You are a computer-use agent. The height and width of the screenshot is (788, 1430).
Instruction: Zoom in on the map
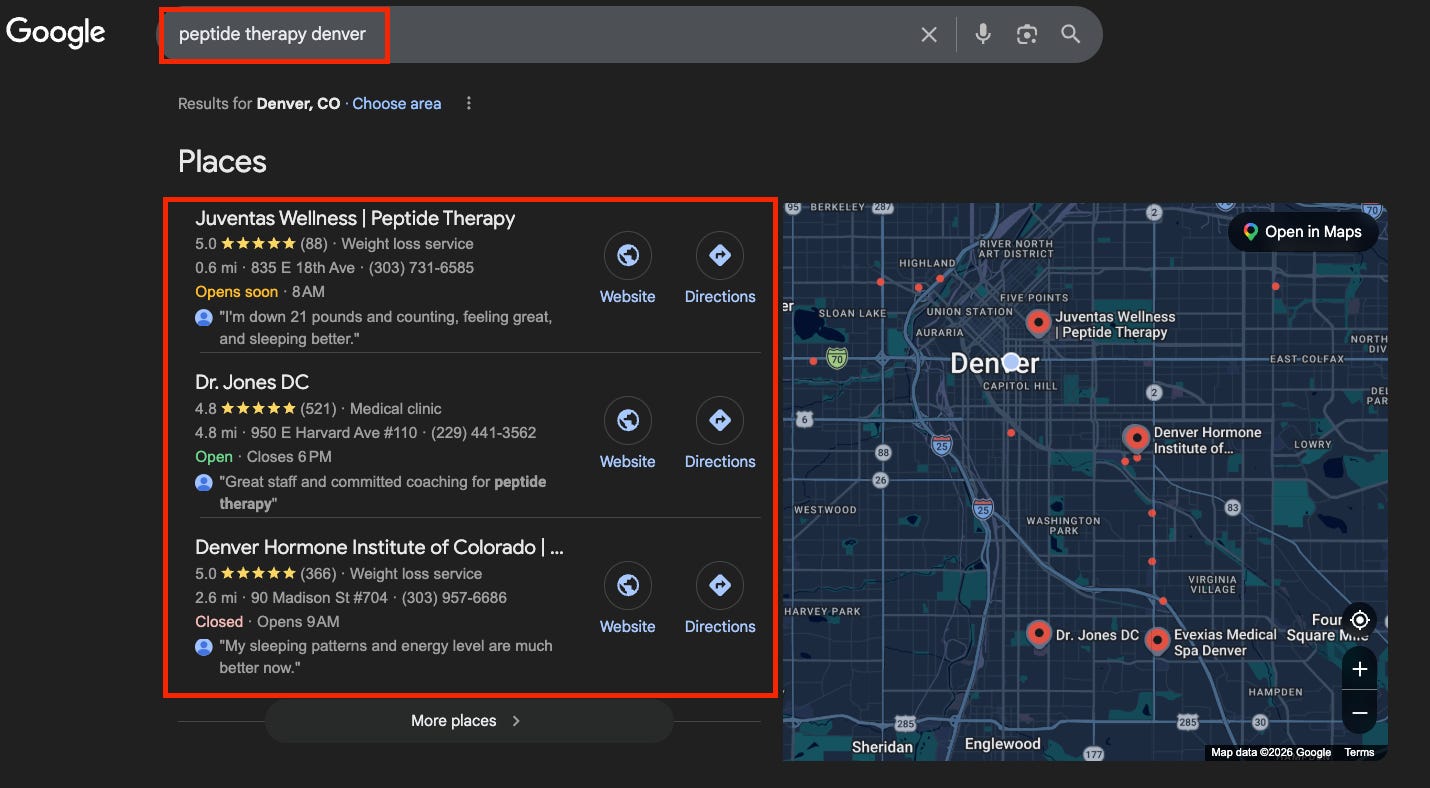(1359, 670)
